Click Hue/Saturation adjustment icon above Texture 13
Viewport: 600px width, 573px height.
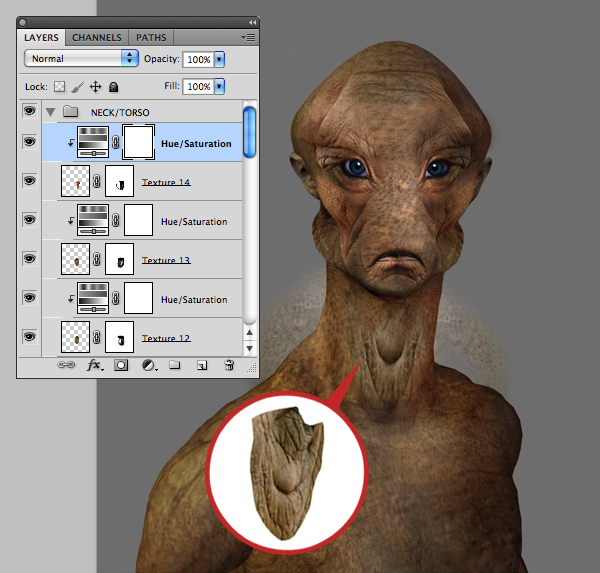coord(93,220)
